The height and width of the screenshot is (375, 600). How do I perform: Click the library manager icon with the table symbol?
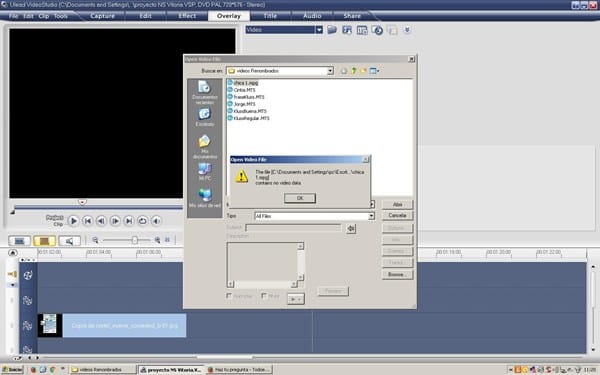(x=362, y=30)
